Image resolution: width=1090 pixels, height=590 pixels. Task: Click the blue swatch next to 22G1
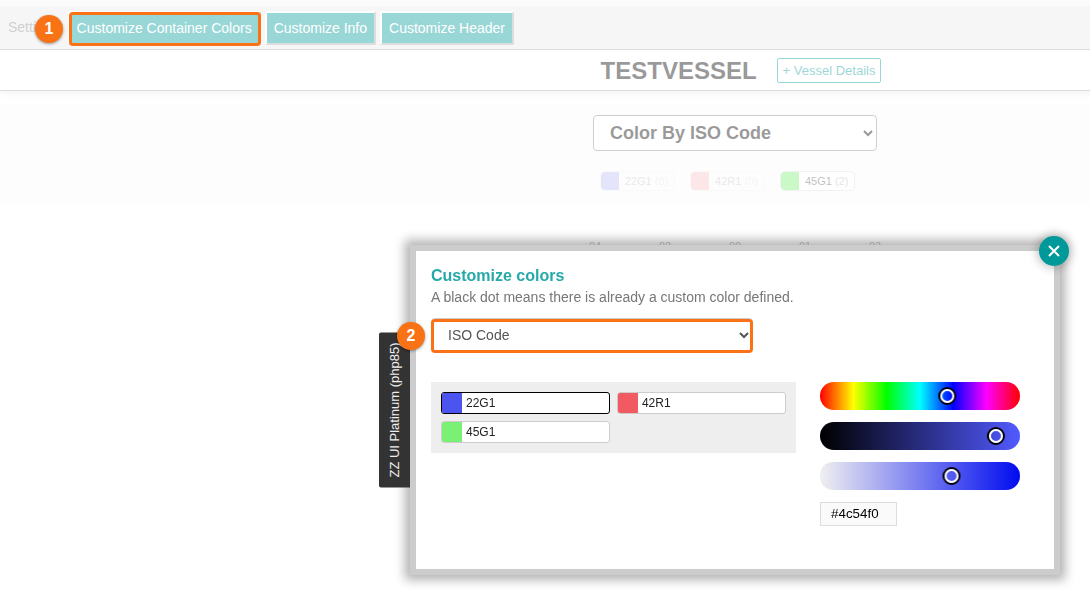click(452, 403)
